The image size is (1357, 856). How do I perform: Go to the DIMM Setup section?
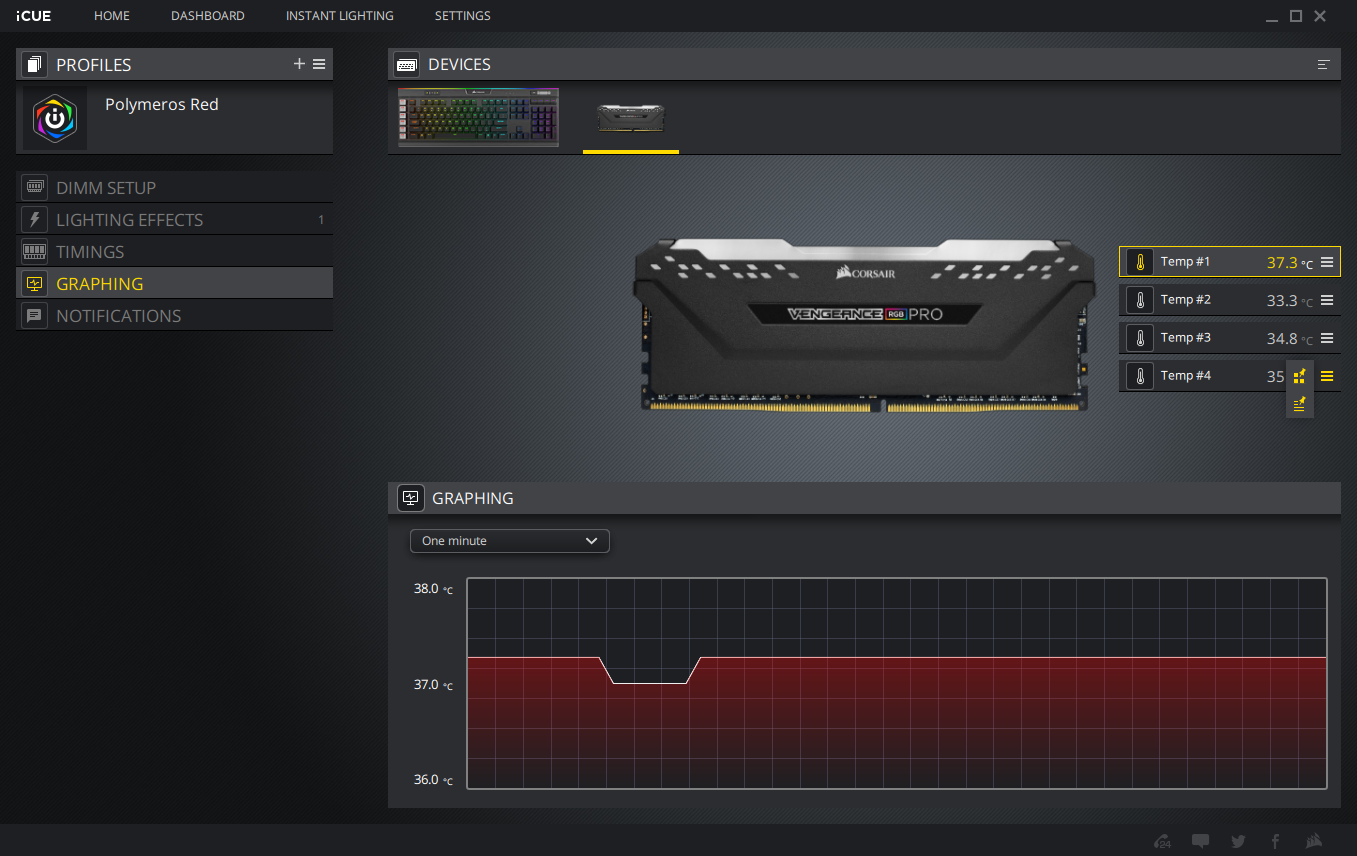[x=106, y=188]
